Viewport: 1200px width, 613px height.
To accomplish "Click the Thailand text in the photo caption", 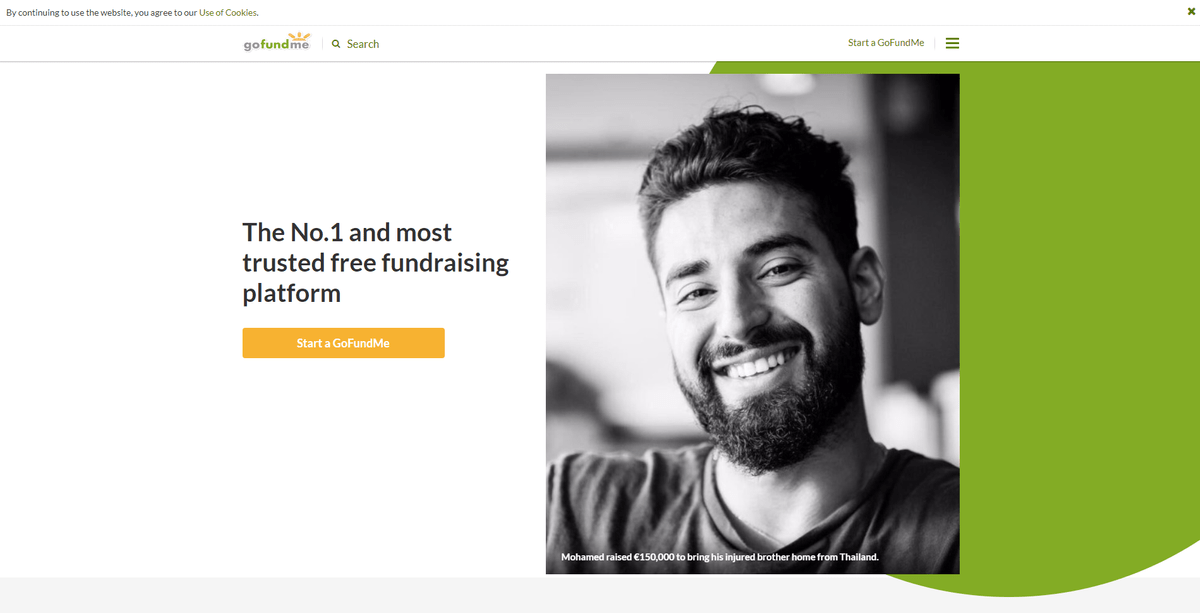I will [855, 557].
